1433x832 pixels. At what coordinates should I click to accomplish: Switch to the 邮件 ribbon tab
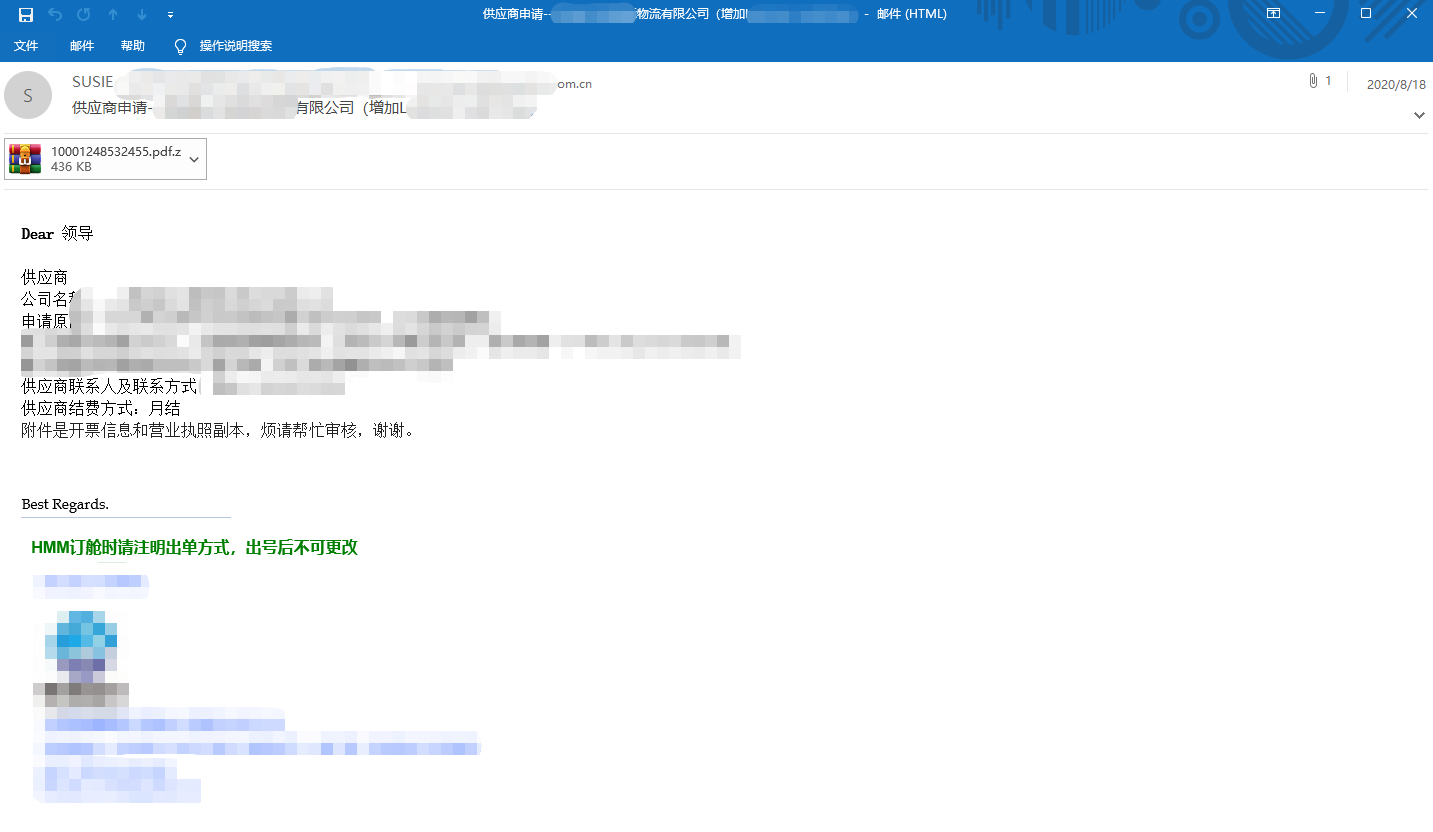[82, 46]
